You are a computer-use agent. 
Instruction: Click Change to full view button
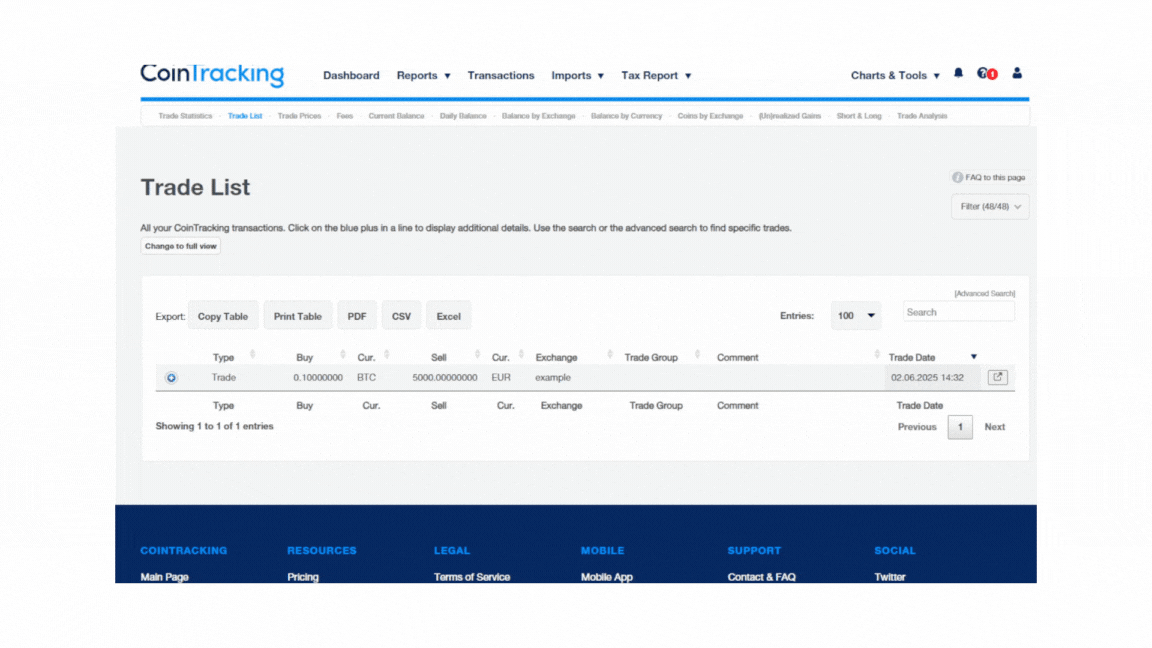coord(181,246)
